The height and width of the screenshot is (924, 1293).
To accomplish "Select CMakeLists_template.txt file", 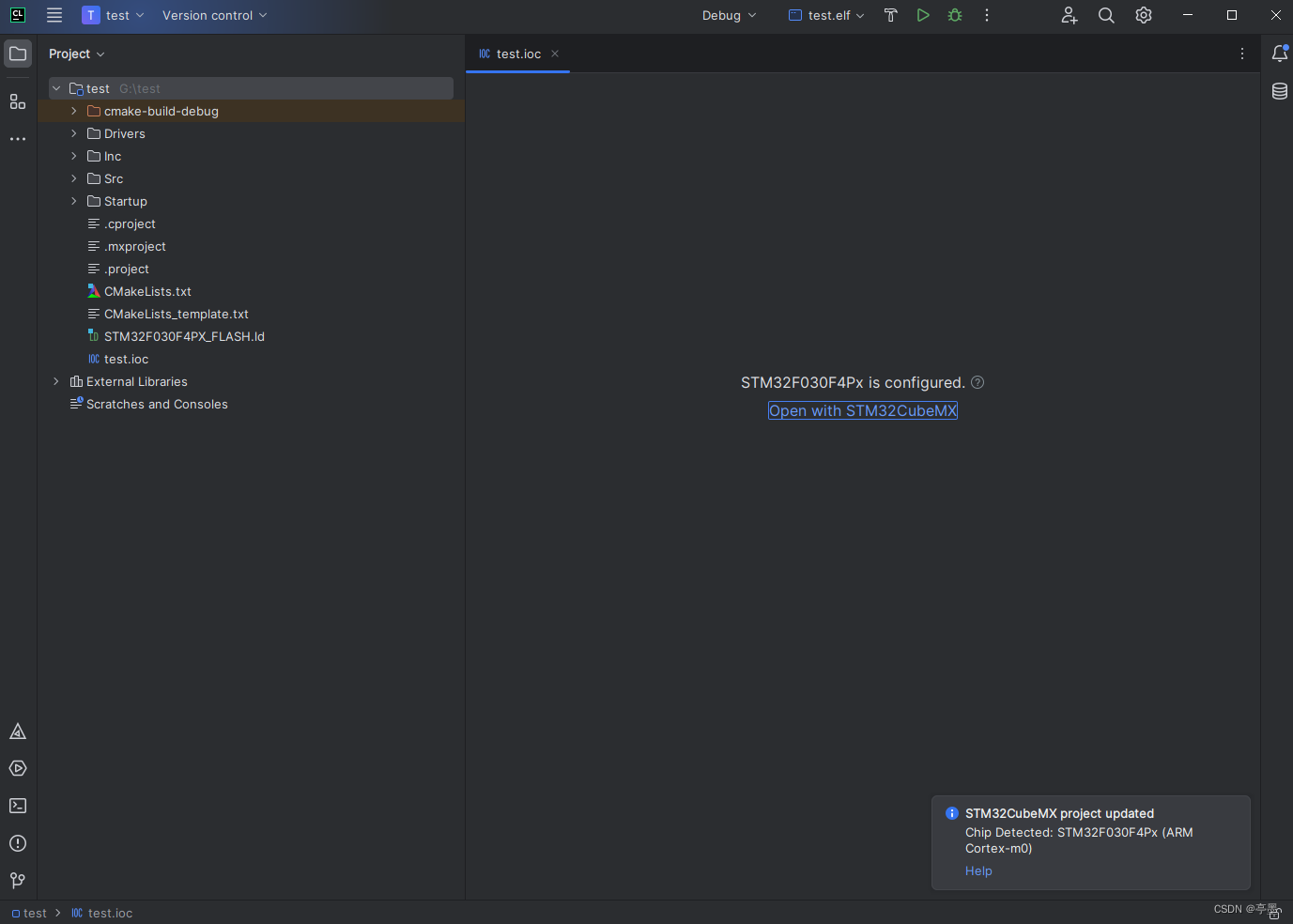I will pyautogui.click(x=177, y=314).
